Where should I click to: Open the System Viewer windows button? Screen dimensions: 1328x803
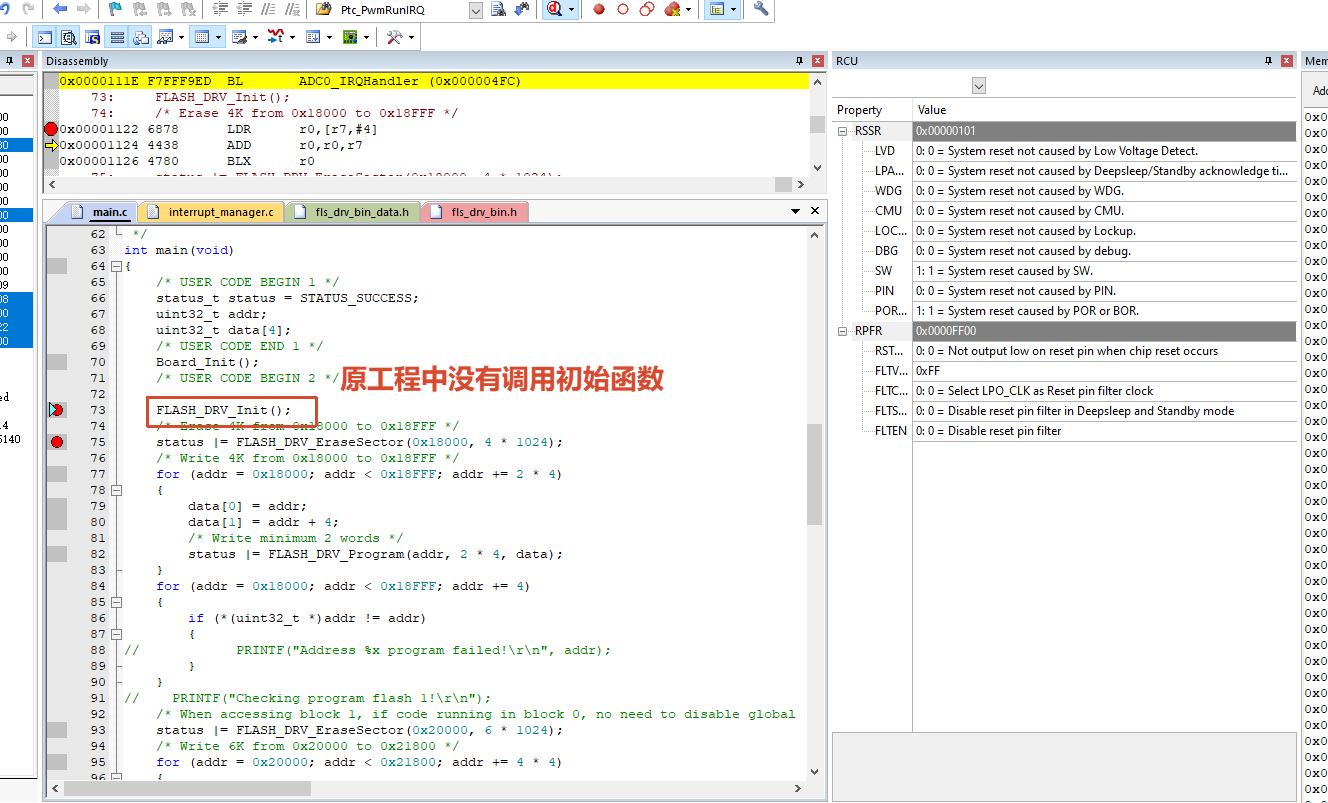[313, 37]
